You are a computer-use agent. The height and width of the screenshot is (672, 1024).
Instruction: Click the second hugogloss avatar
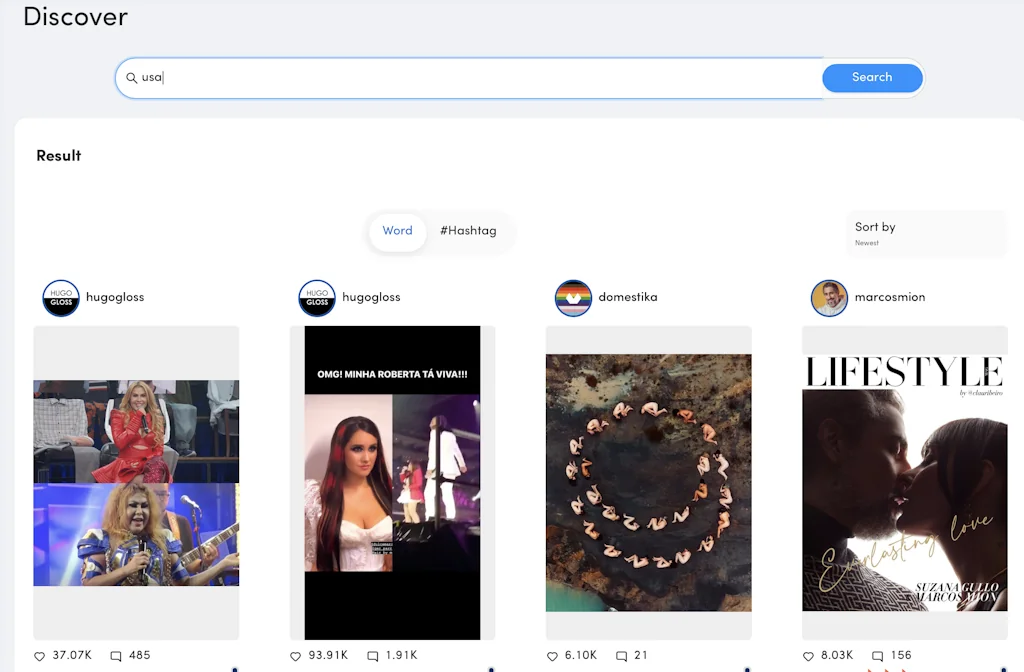pyautogui.click(x=317, y=298)
